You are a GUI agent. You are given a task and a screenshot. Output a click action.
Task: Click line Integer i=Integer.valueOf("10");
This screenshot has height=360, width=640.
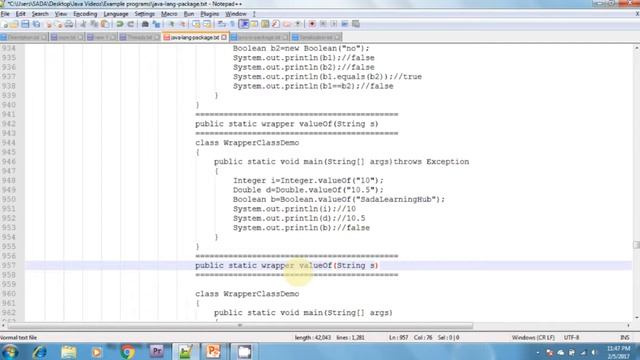pyautogui.click(x=308, y=180)
